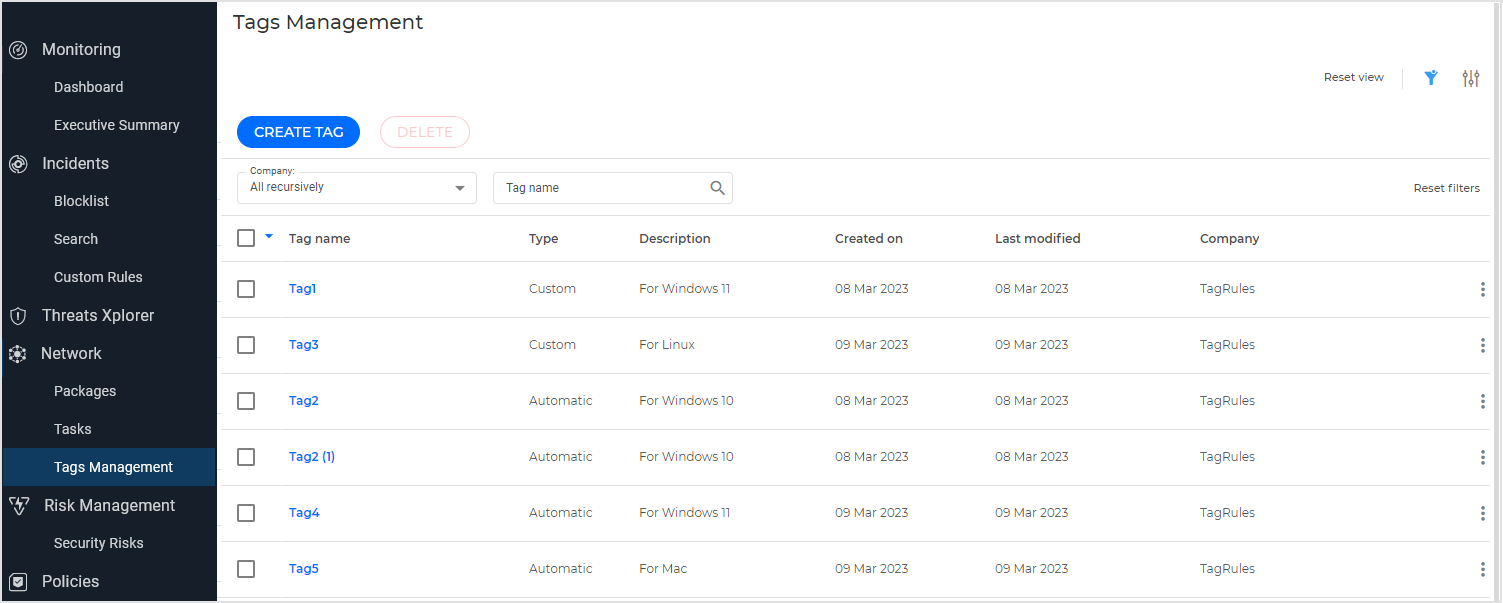Open the three-dot menu for Tag1
The height and width of the screenshot is (603, 1503).
[x=1482, y=289]
